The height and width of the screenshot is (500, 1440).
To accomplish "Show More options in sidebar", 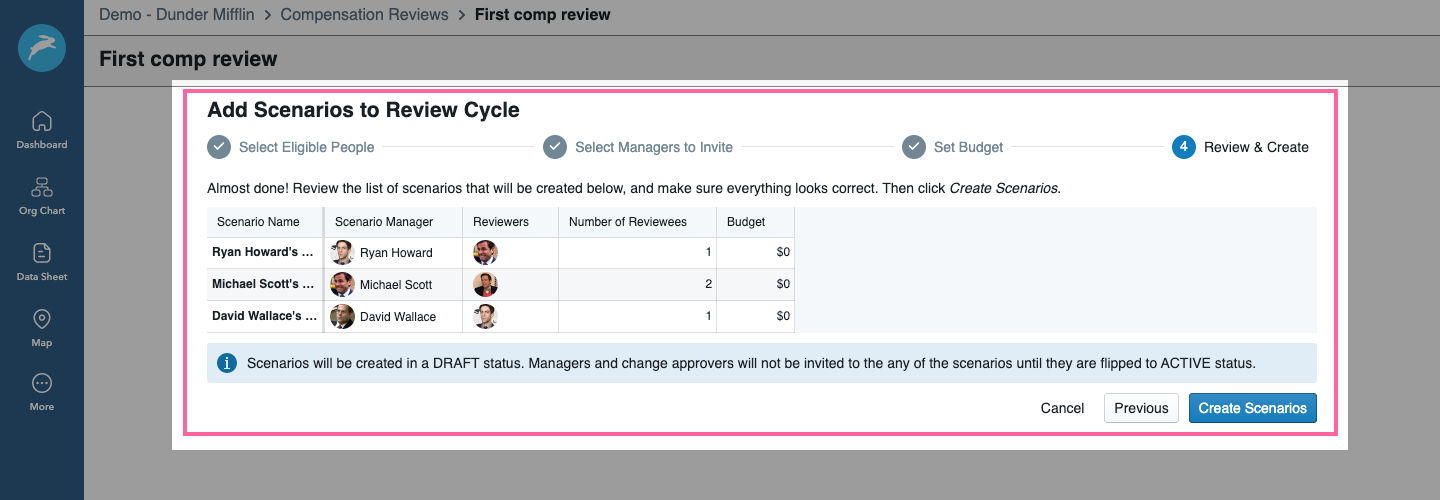I will pos(42,392).
